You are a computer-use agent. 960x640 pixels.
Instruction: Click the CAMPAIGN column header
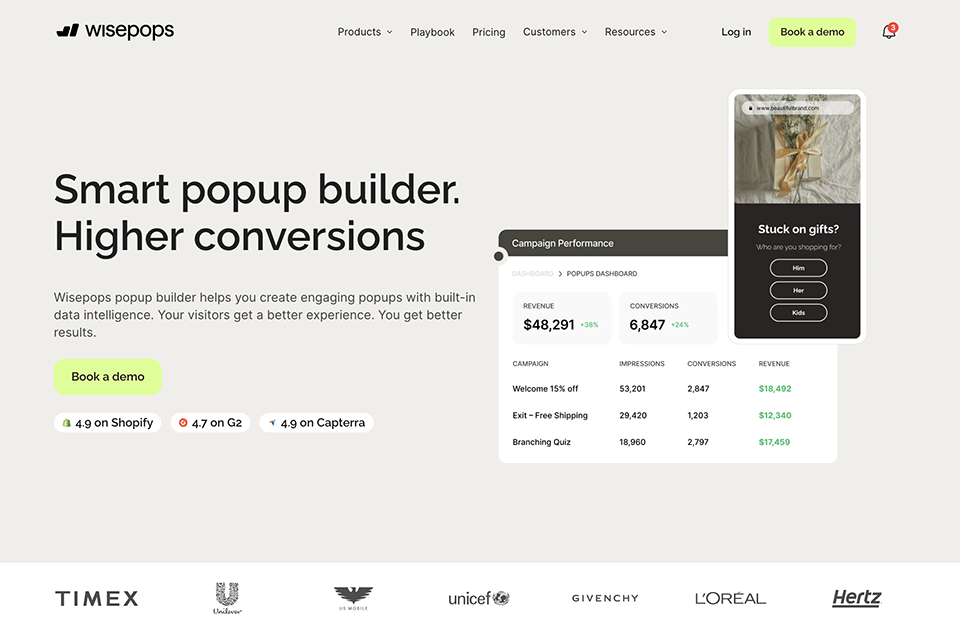point(530,364)
